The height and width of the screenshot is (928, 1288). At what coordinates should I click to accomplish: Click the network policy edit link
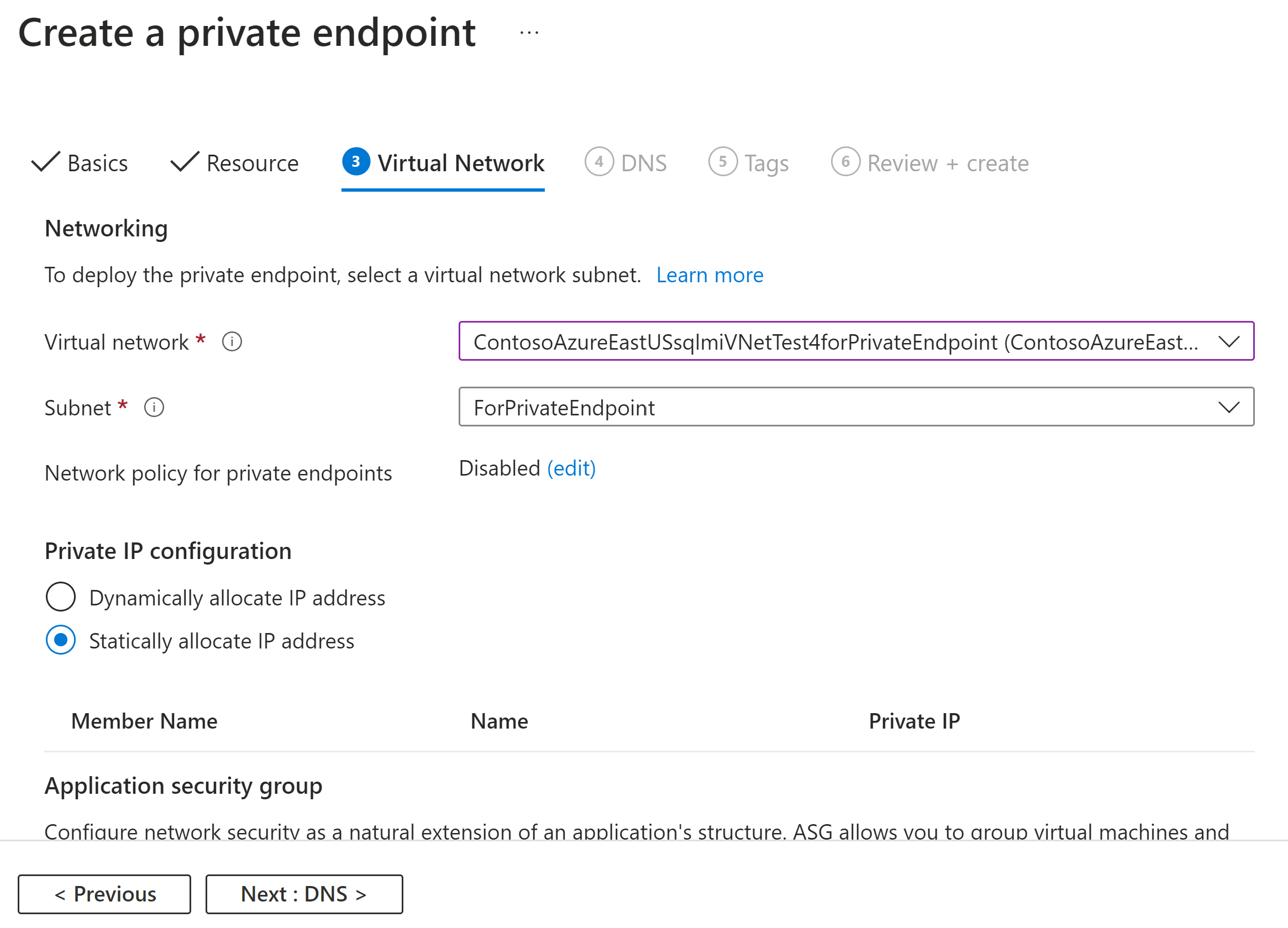tap(571, 468)
